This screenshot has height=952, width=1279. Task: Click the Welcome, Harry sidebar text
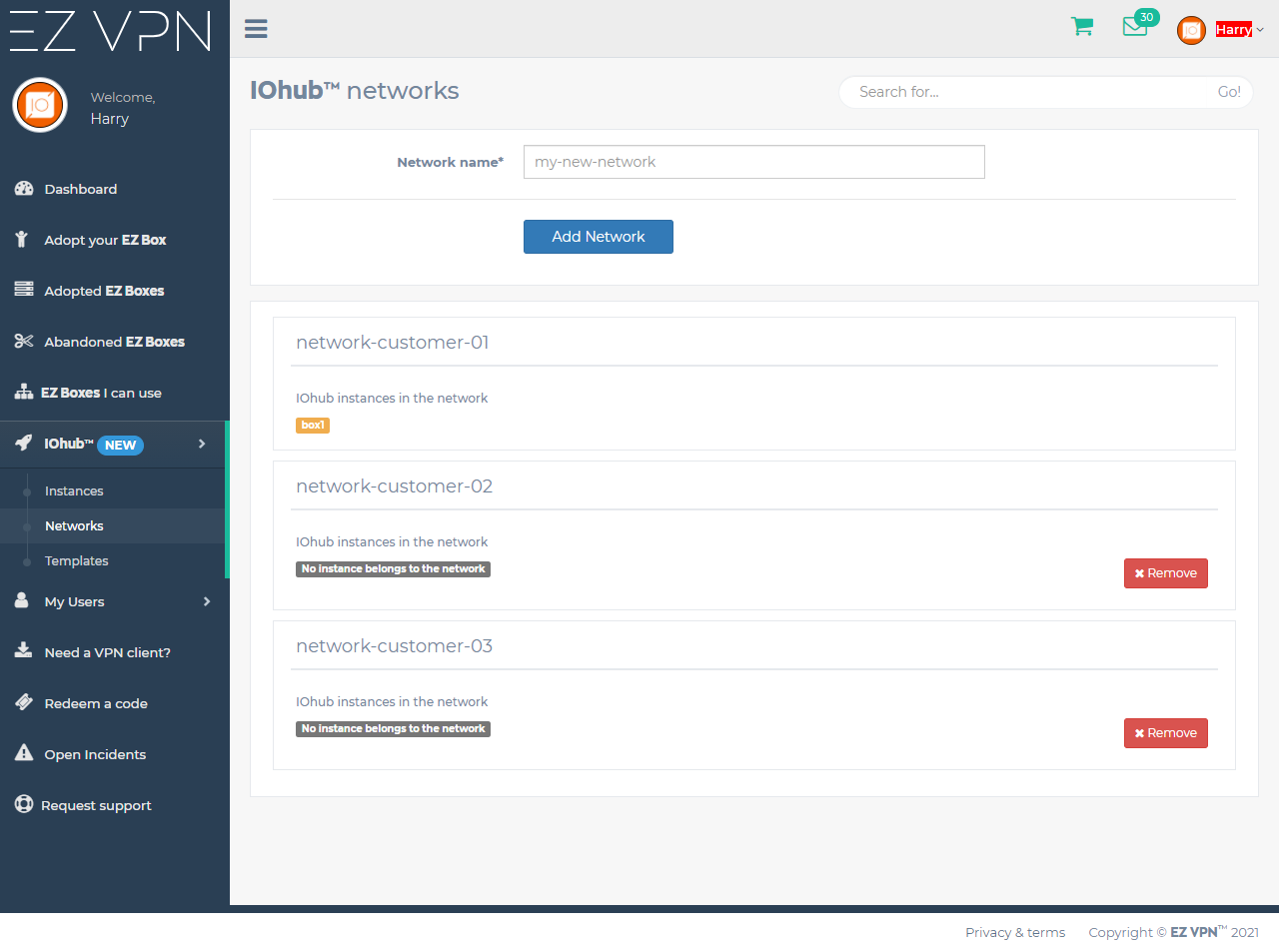[123, 108]
